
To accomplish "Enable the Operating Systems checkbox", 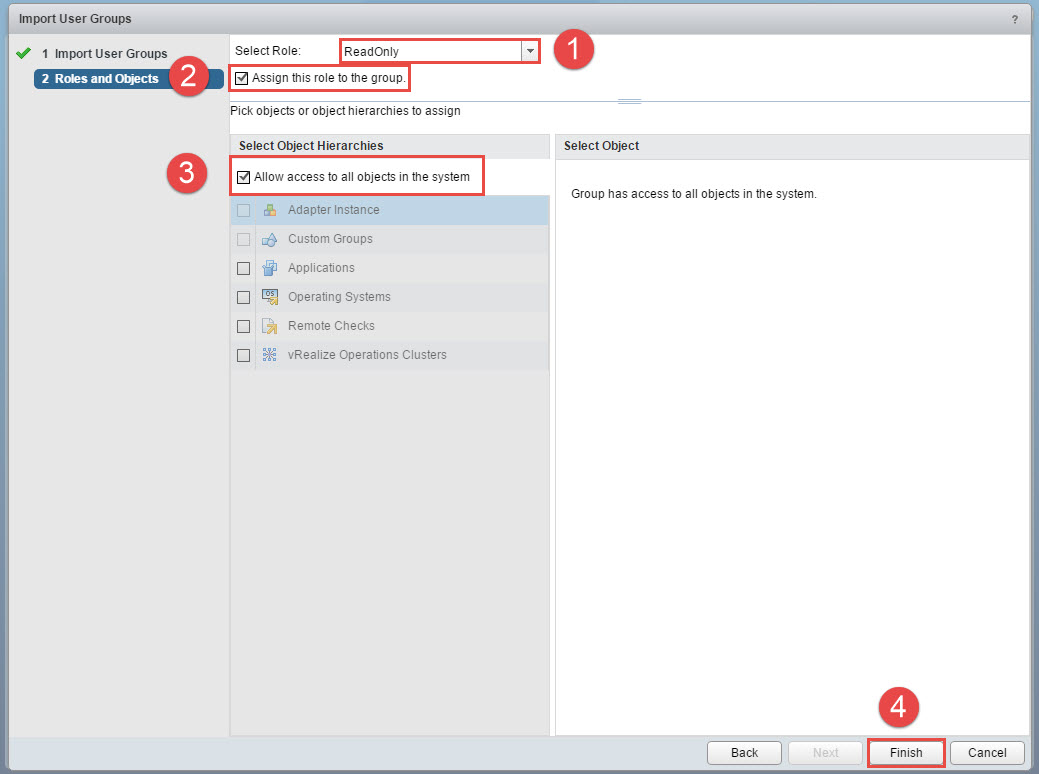I will [243, 297].
